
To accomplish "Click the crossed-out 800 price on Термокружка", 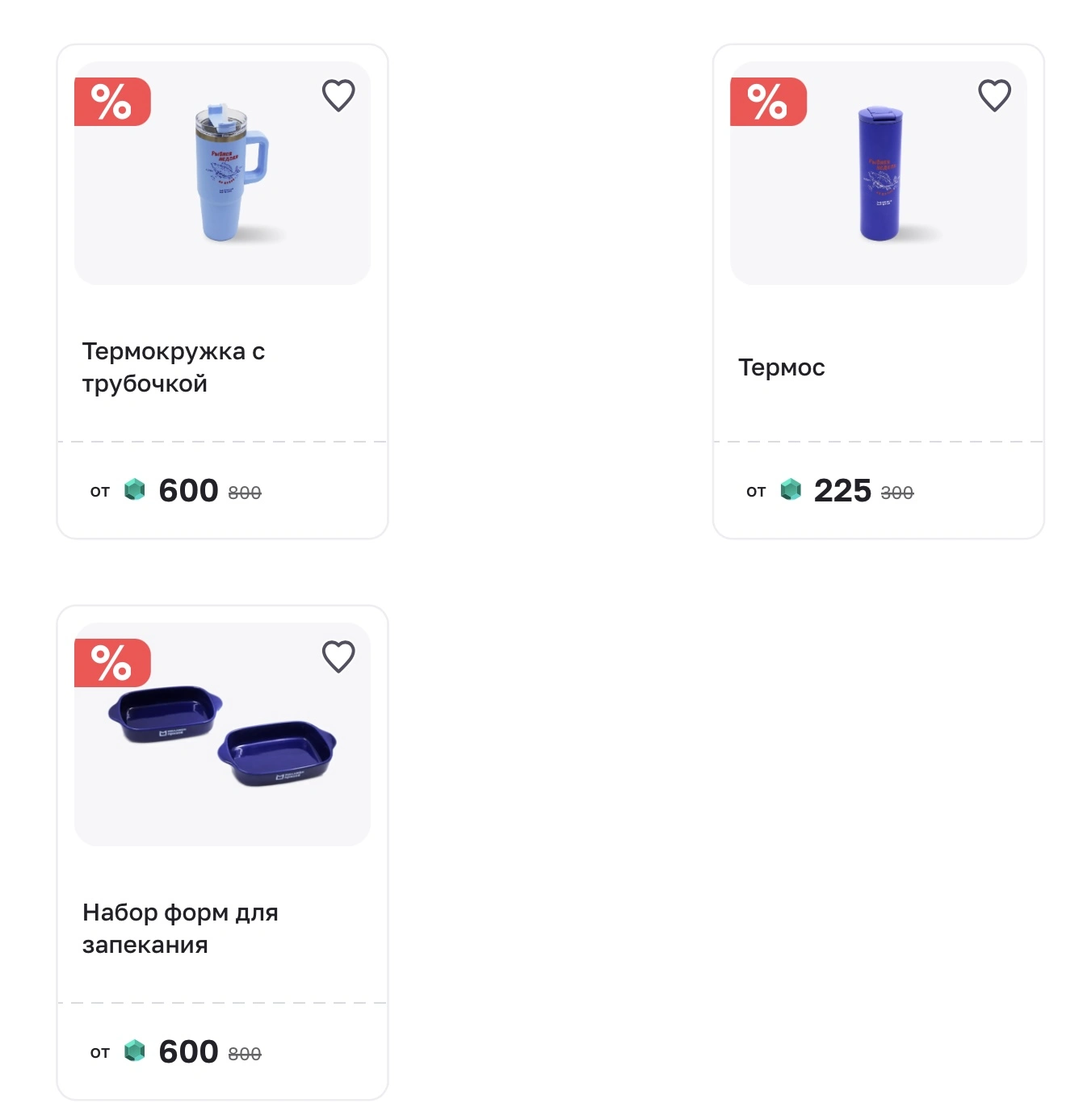I will click(x=245, y=493).
